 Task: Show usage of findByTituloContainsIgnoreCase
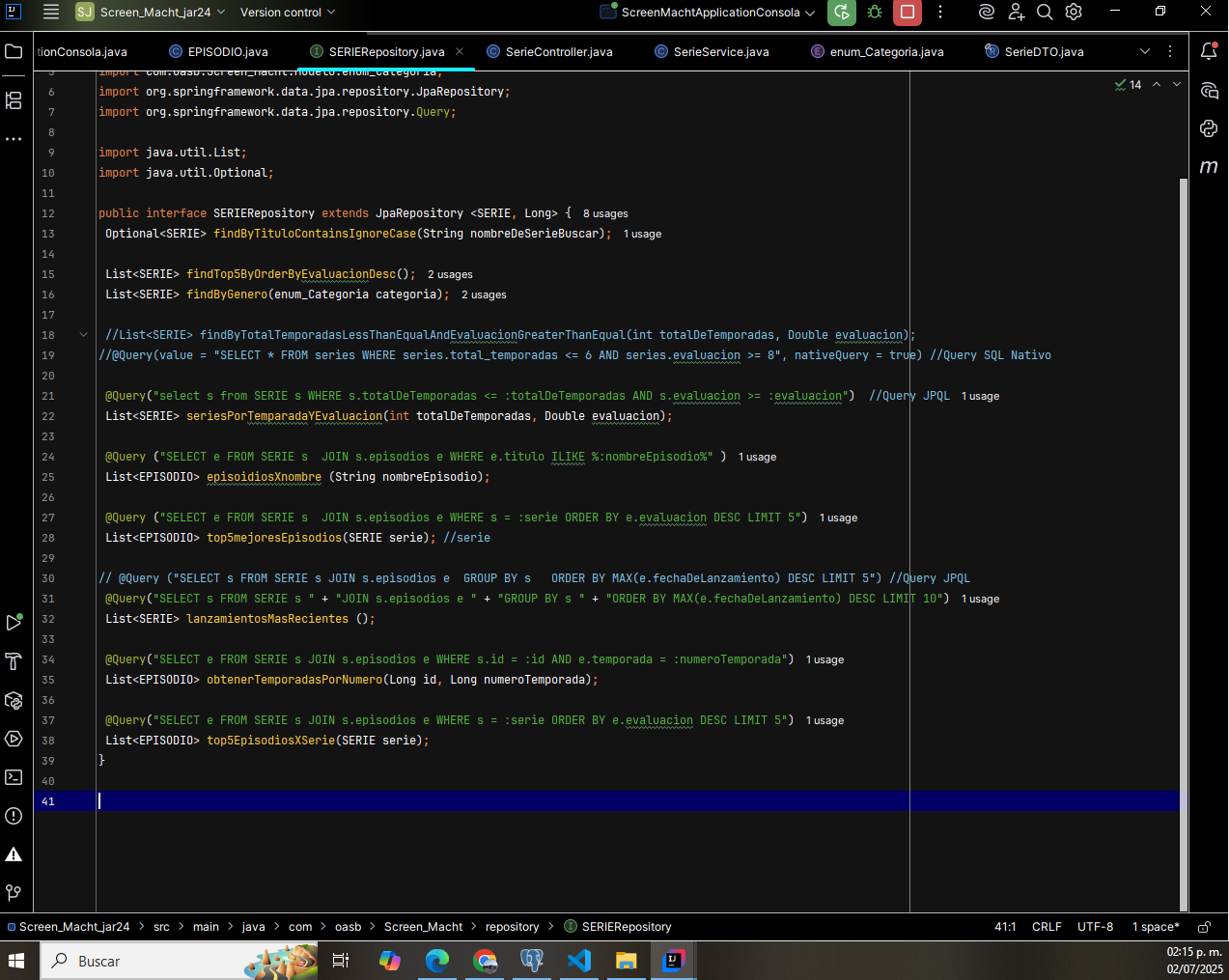[642, 235]
